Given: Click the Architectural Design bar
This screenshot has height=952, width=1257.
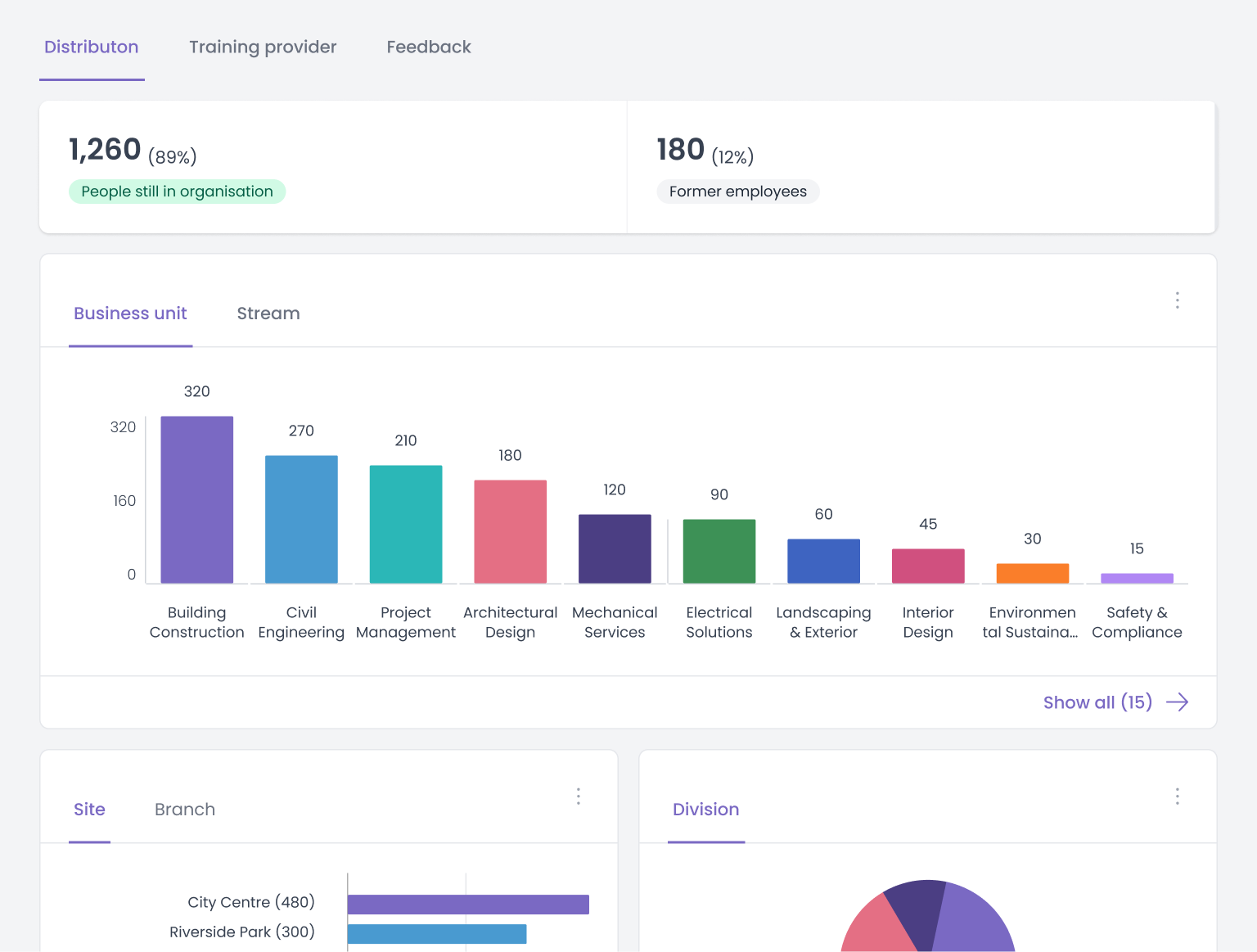Looking at the screenshot, I should [x=511, y=531].
